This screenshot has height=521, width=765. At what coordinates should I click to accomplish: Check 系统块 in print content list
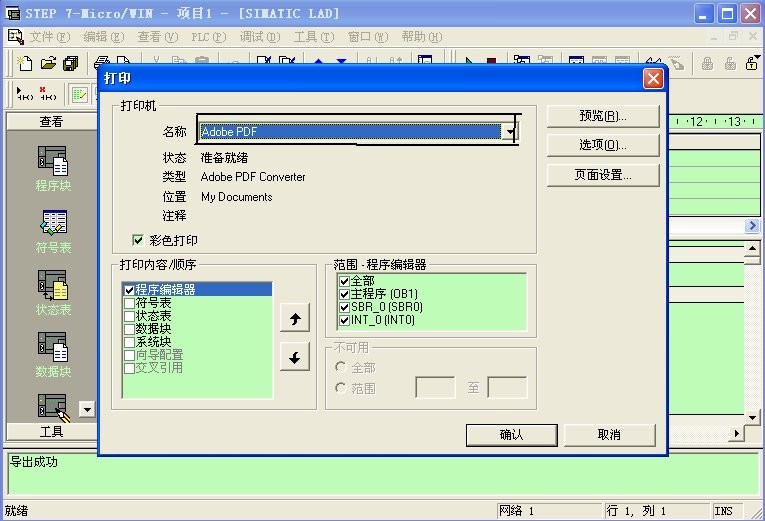[x=129, y=342]
